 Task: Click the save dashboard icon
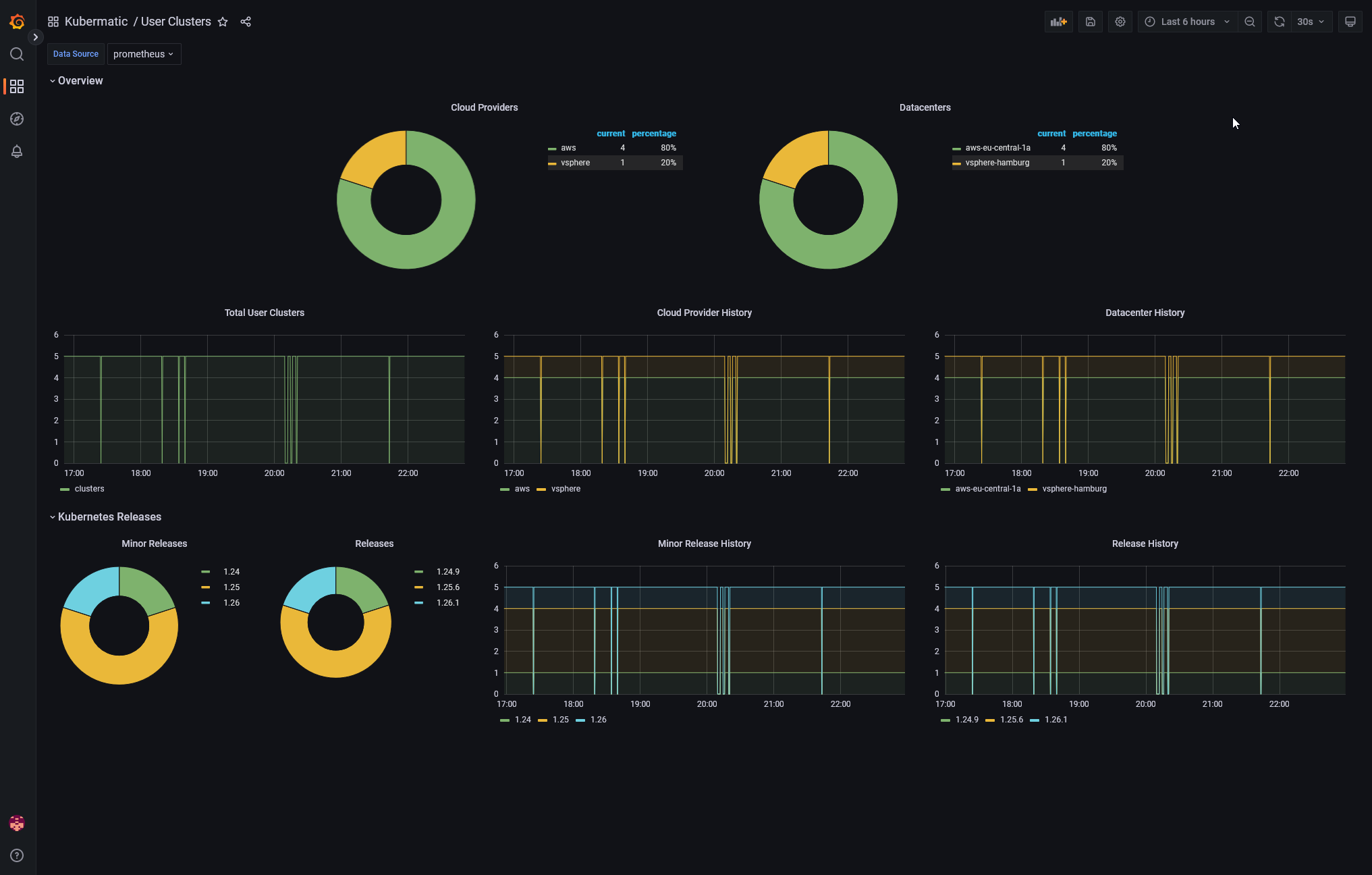(1090, 21)
